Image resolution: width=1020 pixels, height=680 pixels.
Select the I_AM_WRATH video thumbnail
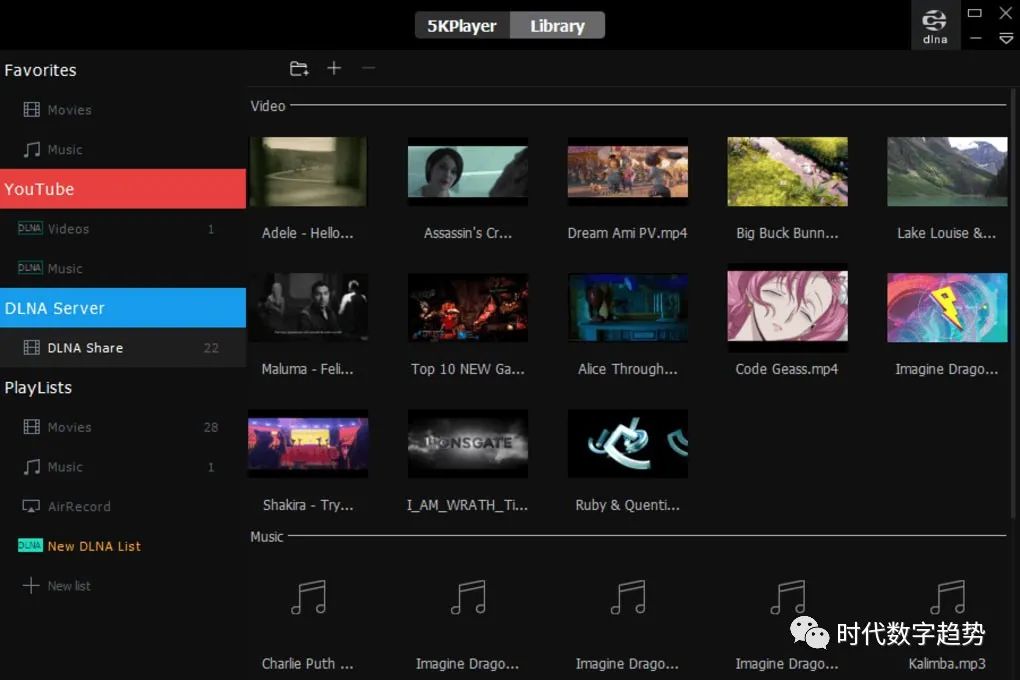(468, 443)
